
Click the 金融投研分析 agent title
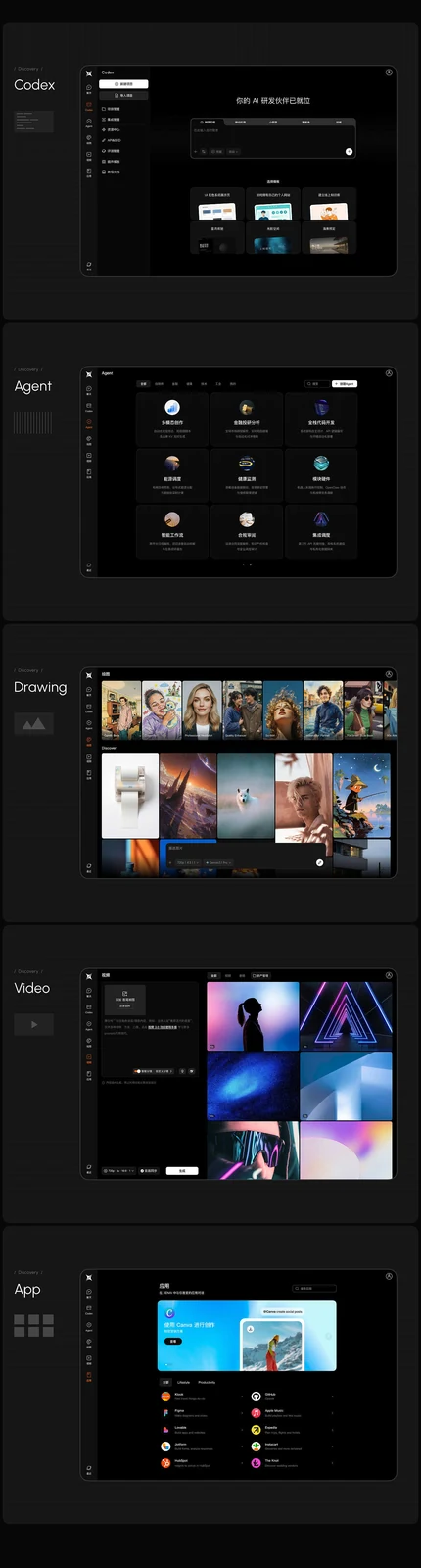pos(247,422)
